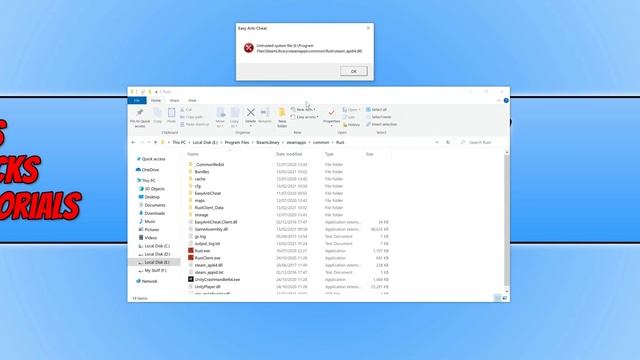Click the New folder icon
The height and width of the screenshot is (360, 640).
pyautogui.click(x=282, y=113)
